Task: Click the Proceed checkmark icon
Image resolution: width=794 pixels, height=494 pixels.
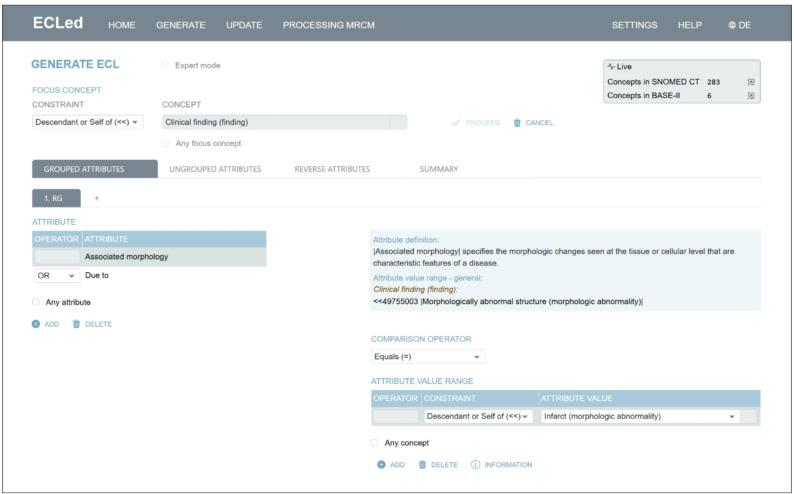Action: 456,123
